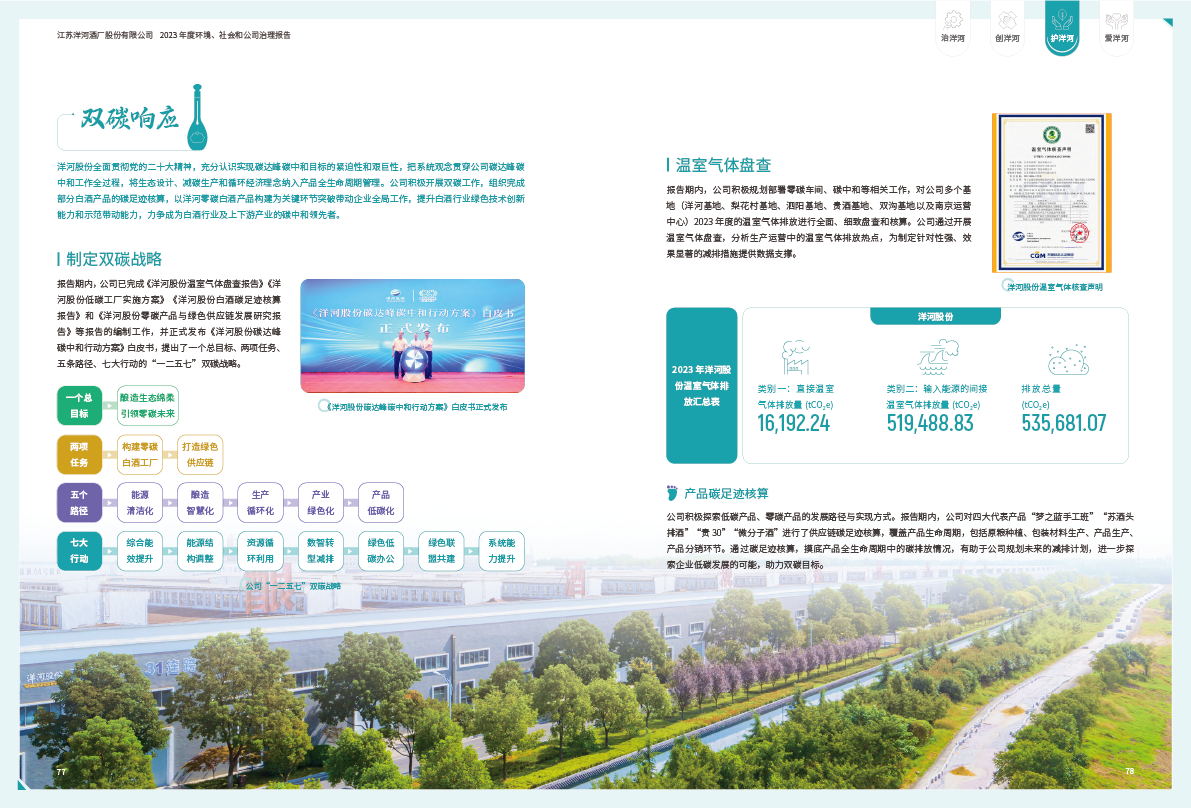
Task: Click the purple 五个路径 box
Action: click(x=79, y=502)
